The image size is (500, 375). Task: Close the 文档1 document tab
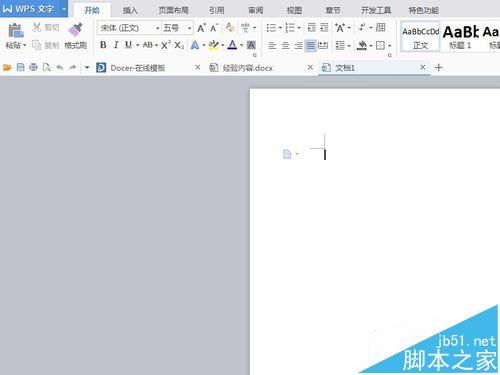pos(423,67)
